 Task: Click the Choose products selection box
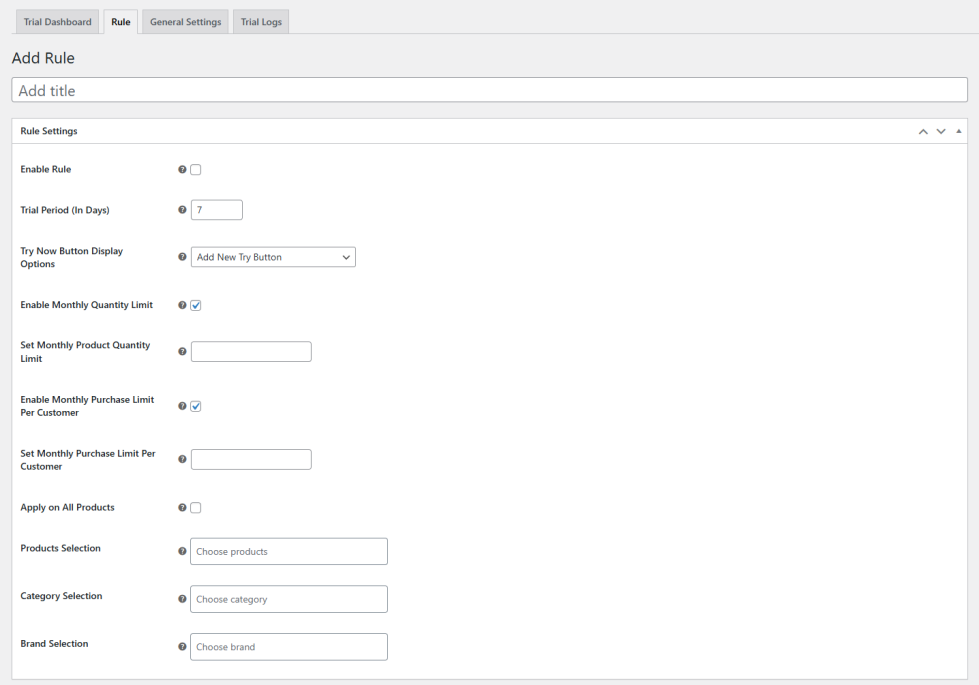coord(289,551)
